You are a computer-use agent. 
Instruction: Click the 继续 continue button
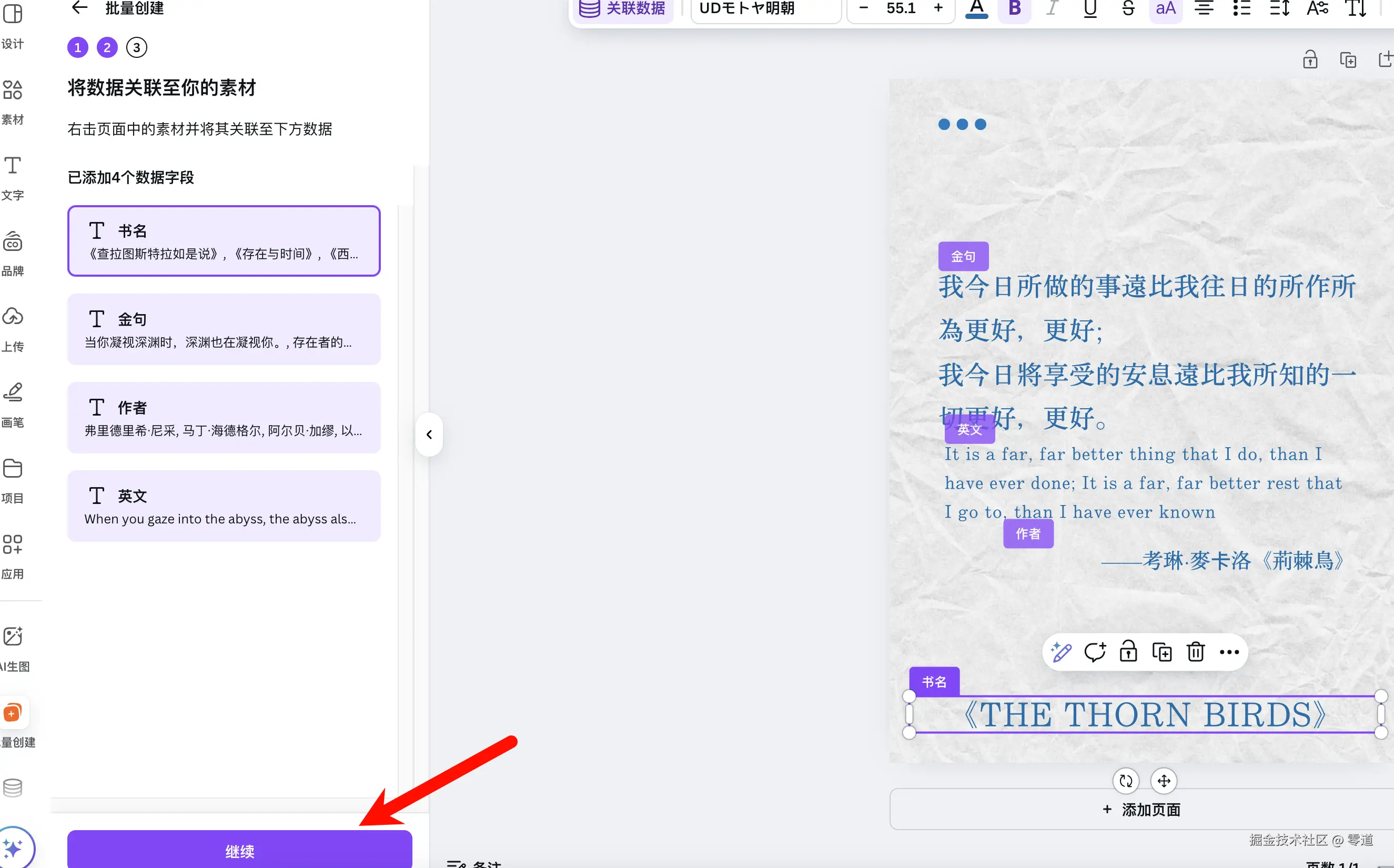coord(239,851)
